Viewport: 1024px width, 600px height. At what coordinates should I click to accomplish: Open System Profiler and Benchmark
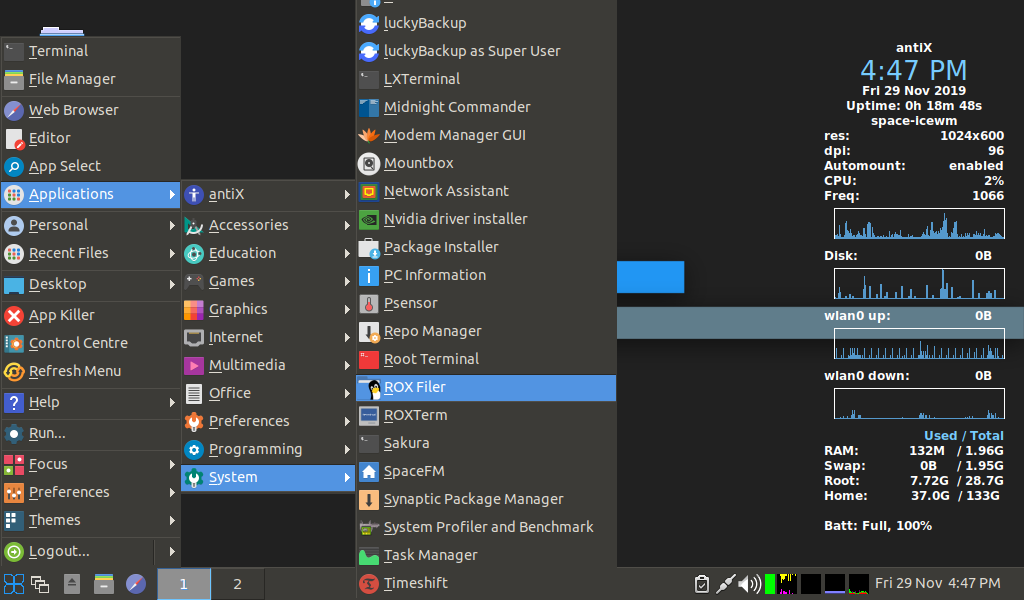(x=486, y=527)
